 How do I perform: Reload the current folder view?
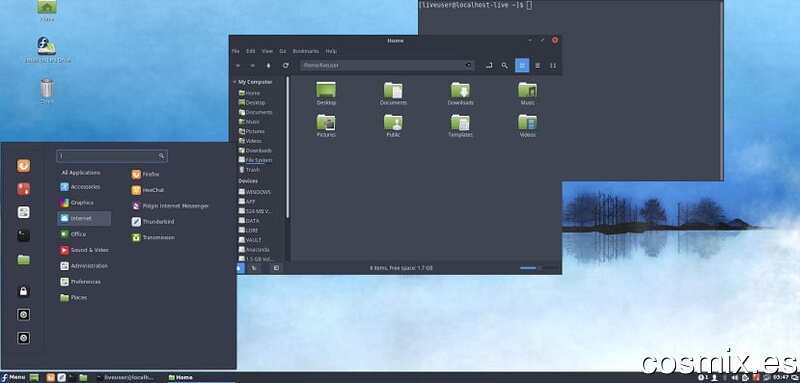pos(285,65)
